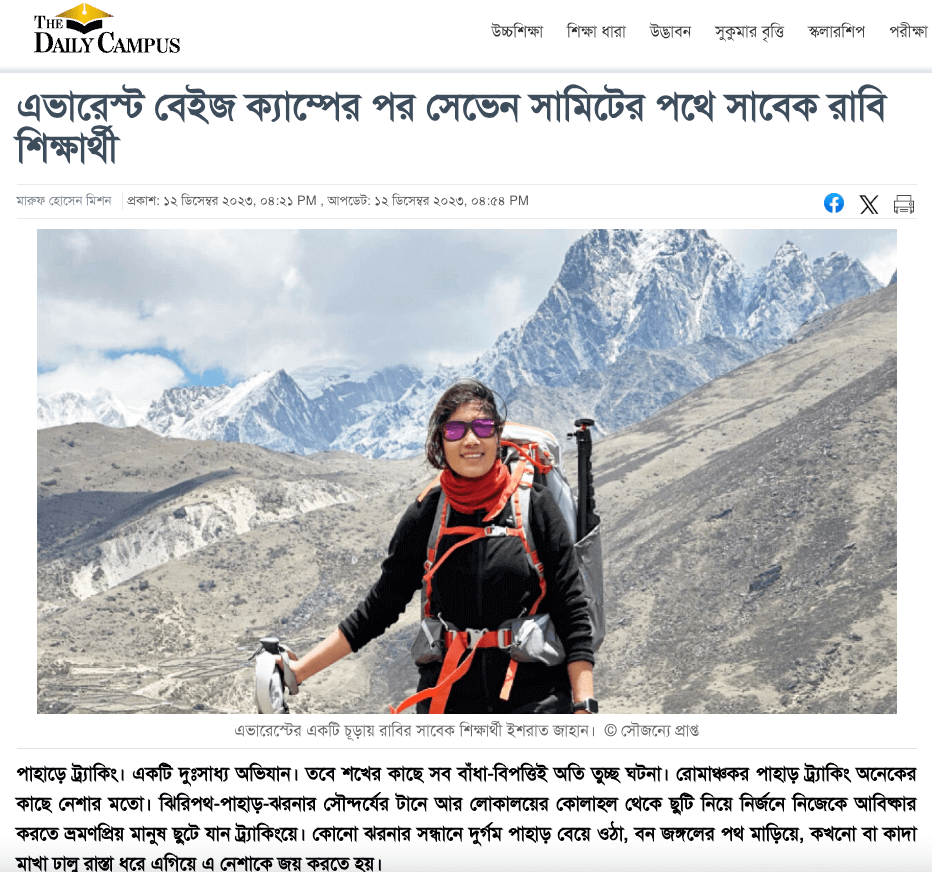Select the উদ্ভাবন navigation item
Screen dimensions: 932x872
(670, 31)
